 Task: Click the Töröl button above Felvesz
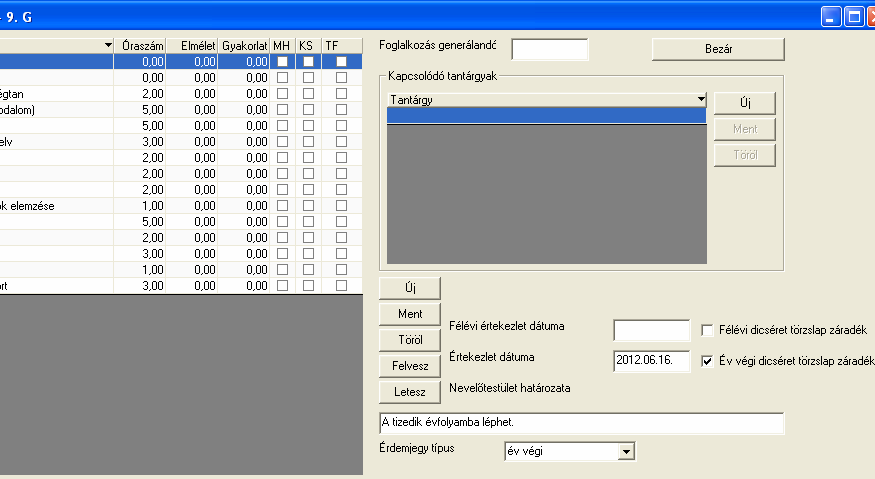(410, 340)
